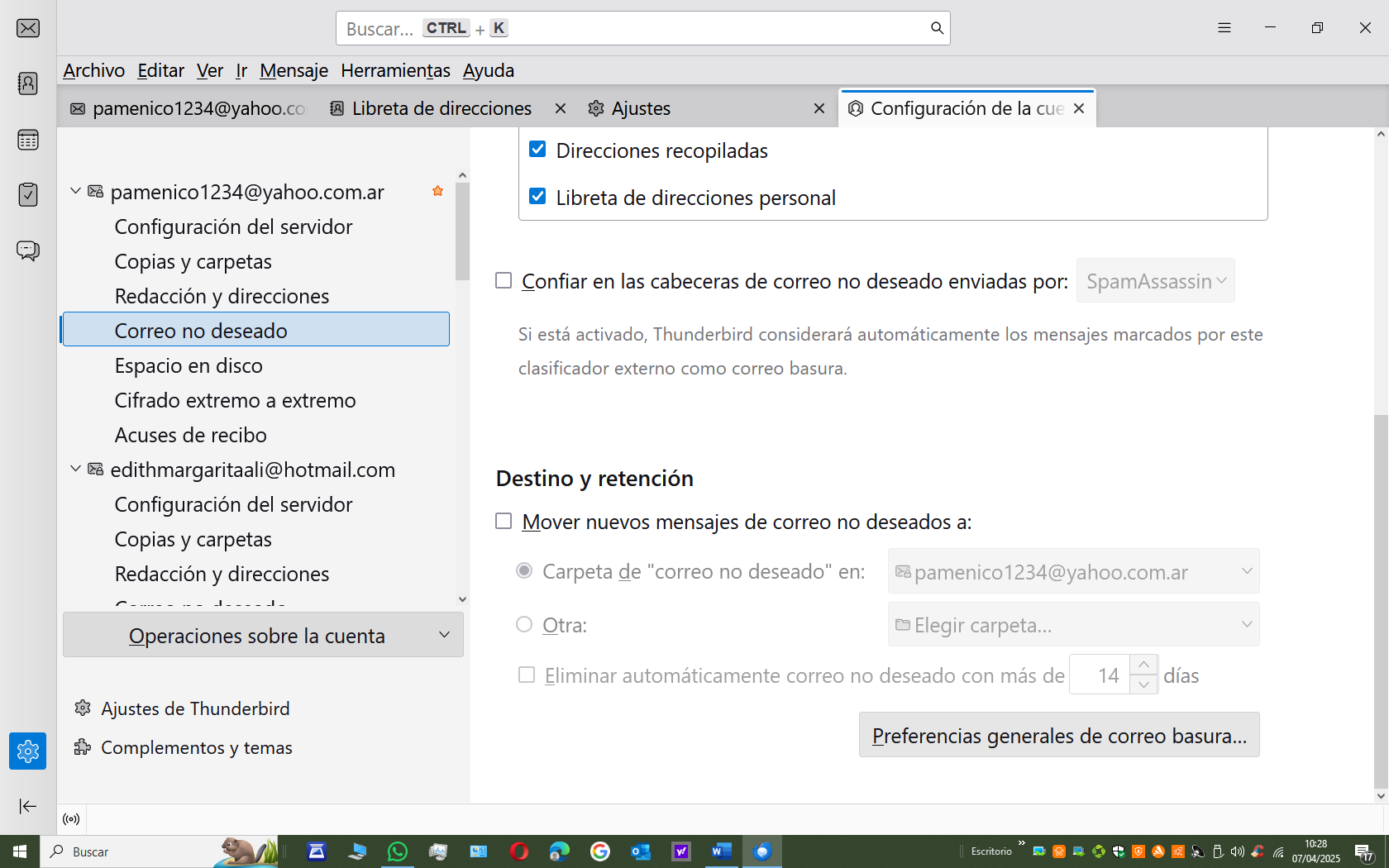Open the Archivo menu
Image resolution: width=1389 pixels, height=868 pixels.
[94, 70]
